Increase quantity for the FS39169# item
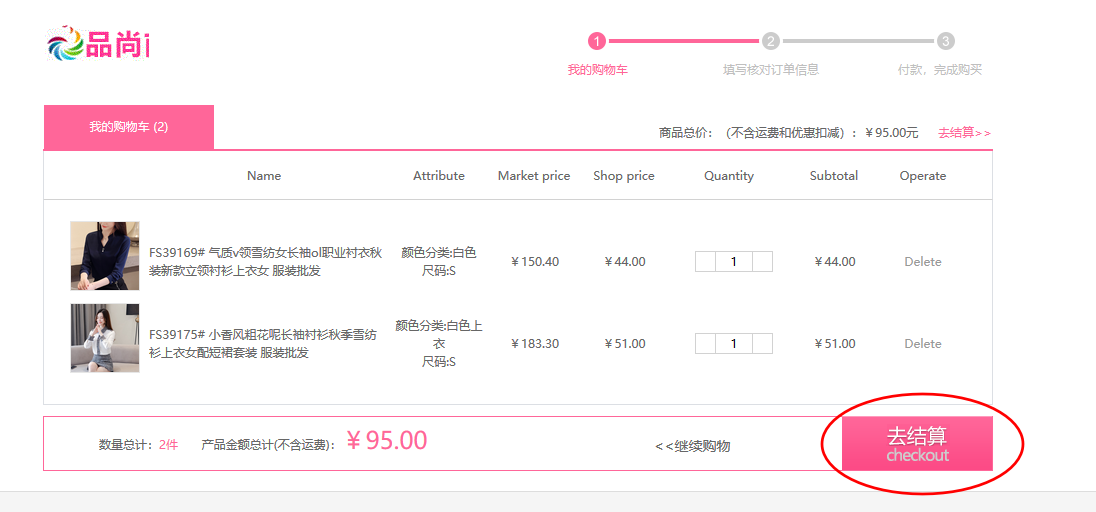The image size is (1096, 512). [x=762, y=262]
